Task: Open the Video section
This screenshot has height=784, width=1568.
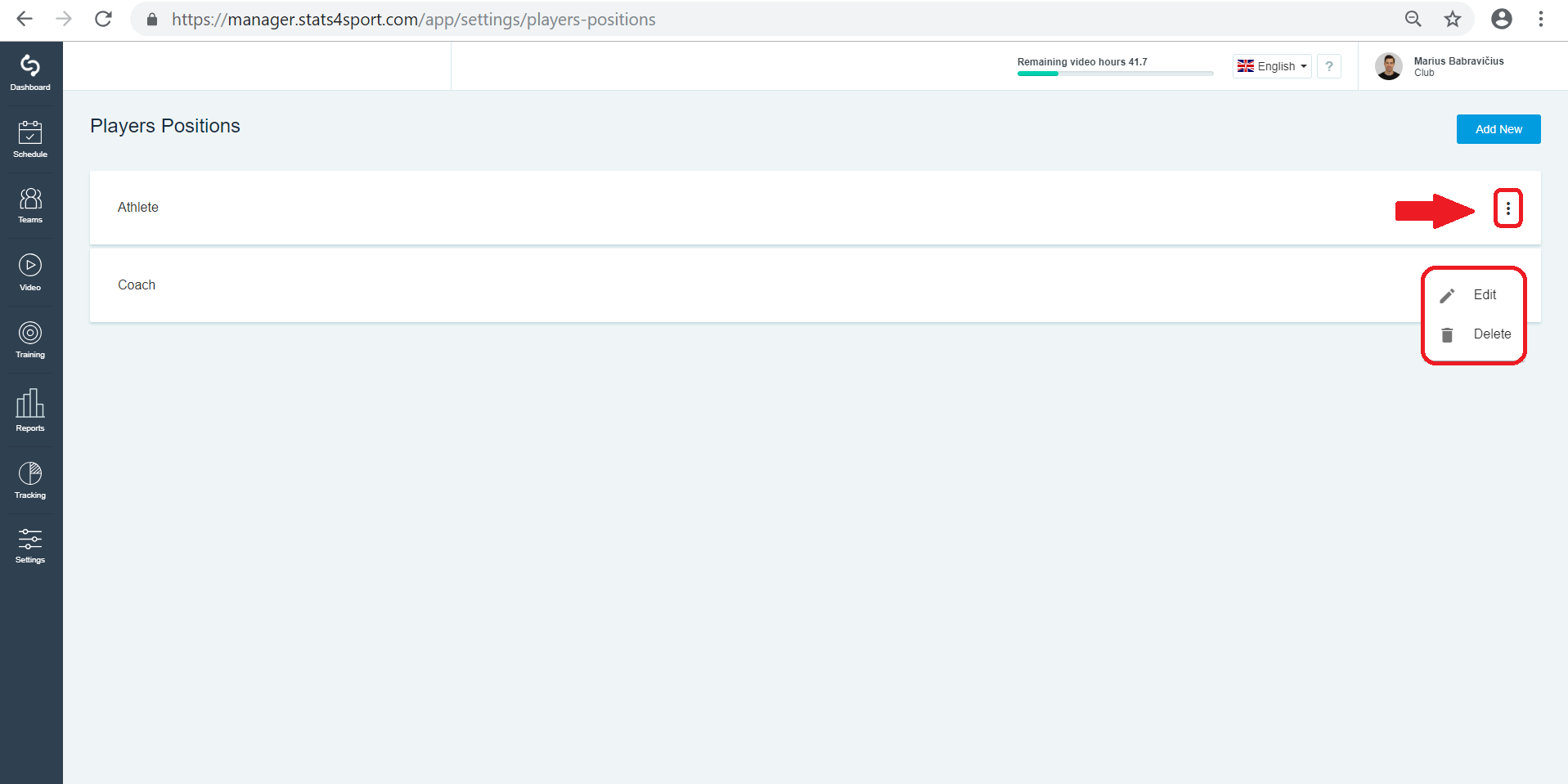Action: coord(30,273)
